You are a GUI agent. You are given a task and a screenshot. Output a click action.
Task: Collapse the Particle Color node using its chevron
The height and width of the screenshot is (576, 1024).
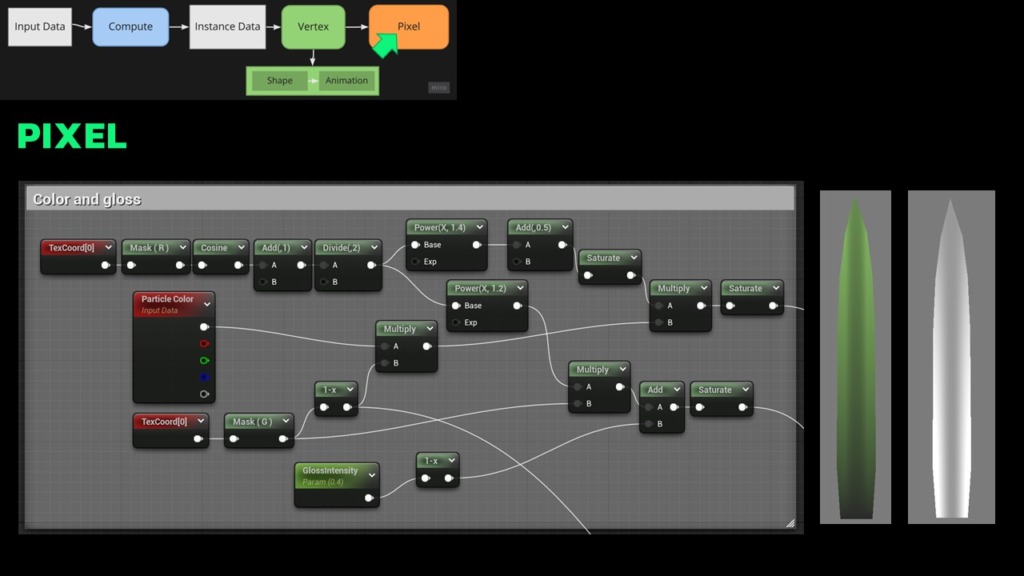click(x=207, y=304)
